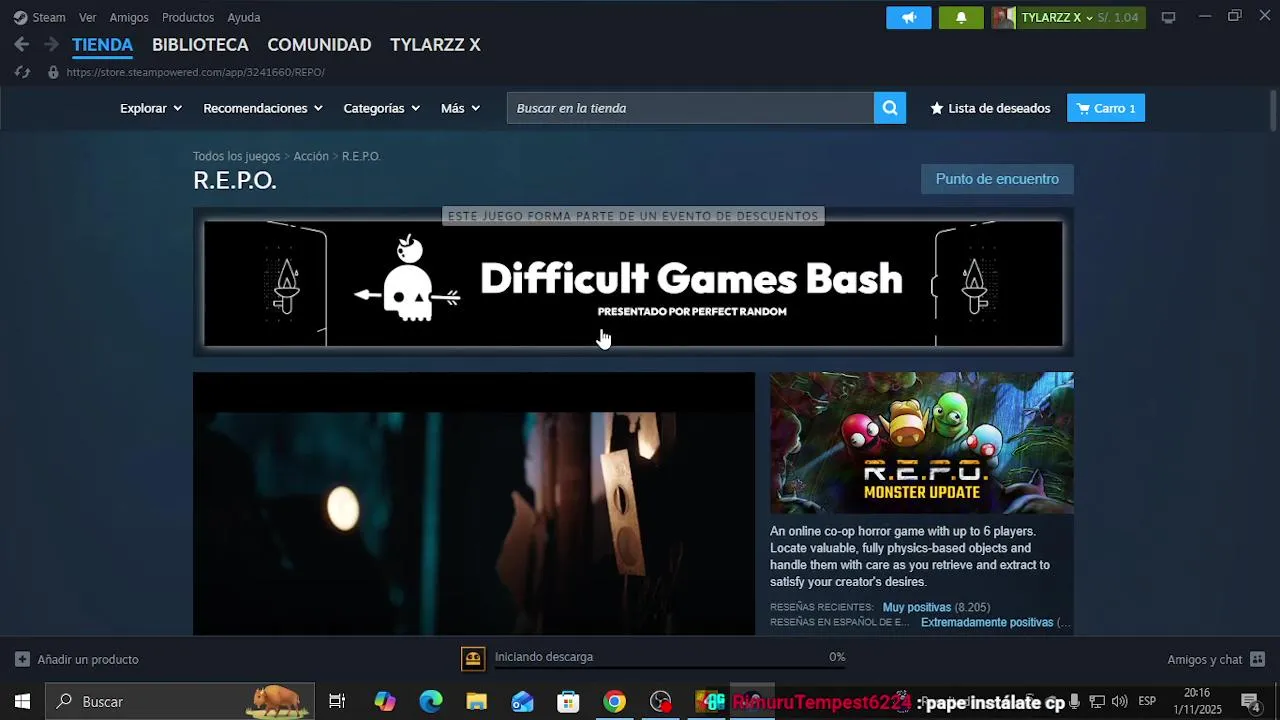Viewport: 1280px width, 720px height.
Task: Click the Añadir un producto plus icon
Action: (x=22, y=659)
